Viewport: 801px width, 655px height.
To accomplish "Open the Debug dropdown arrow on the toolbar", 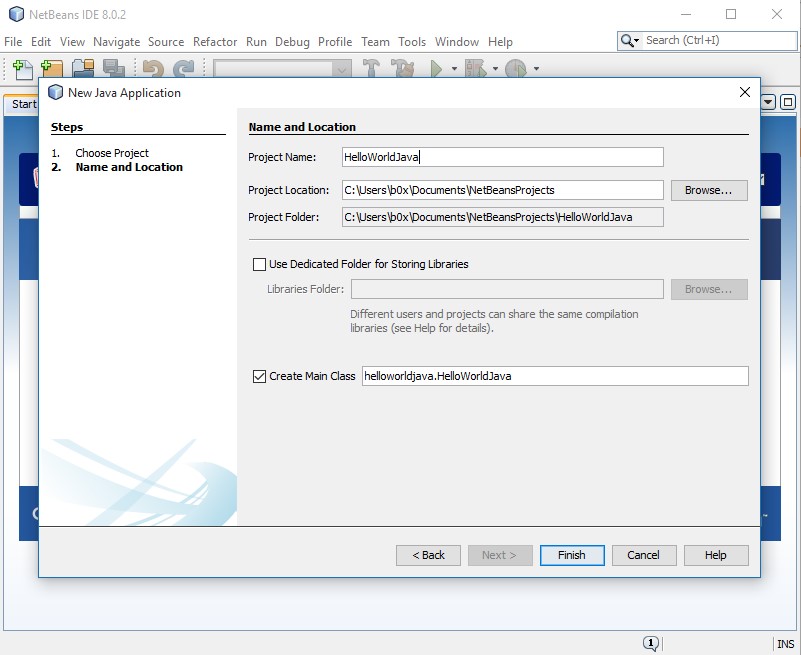I will point(498,70).
